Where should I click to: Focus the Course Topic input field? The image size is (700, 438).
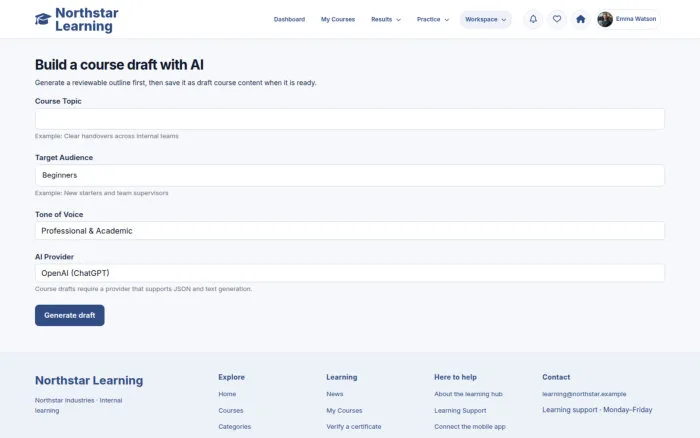click(x=350, y=119)
